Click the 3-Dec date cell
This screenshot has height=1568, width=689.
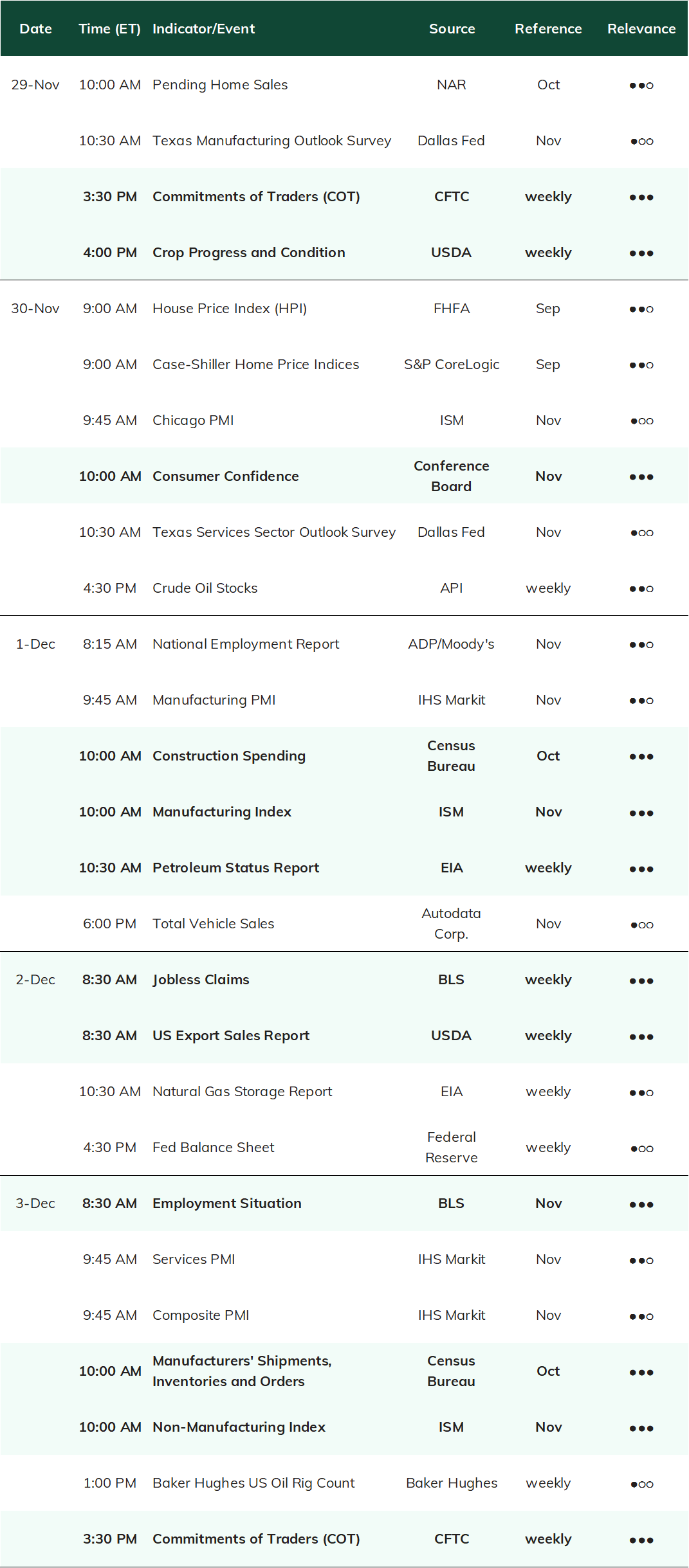[35, 1203]
